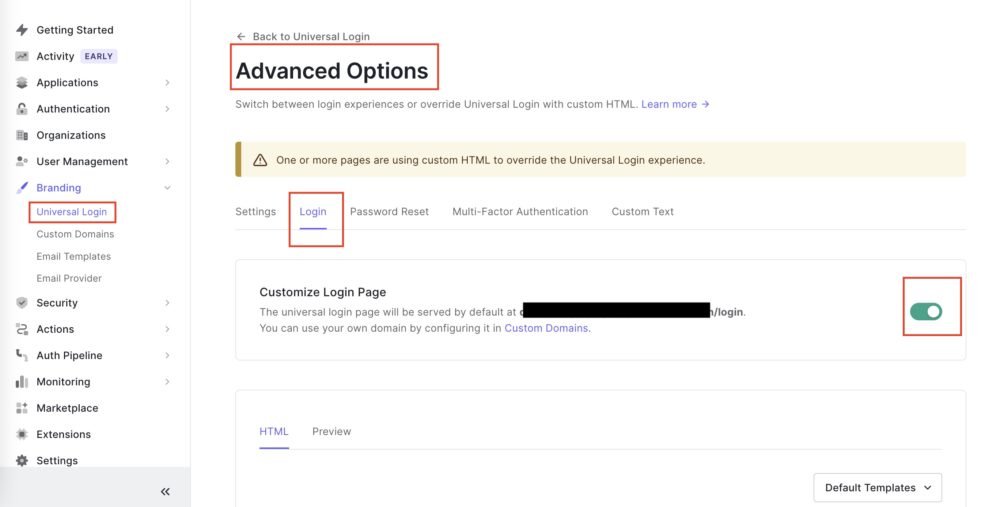The width and height of the screenshot is (1000, 507).
Task: Collapse the sidebar with double chevron
Action: (x=165, y=492)
